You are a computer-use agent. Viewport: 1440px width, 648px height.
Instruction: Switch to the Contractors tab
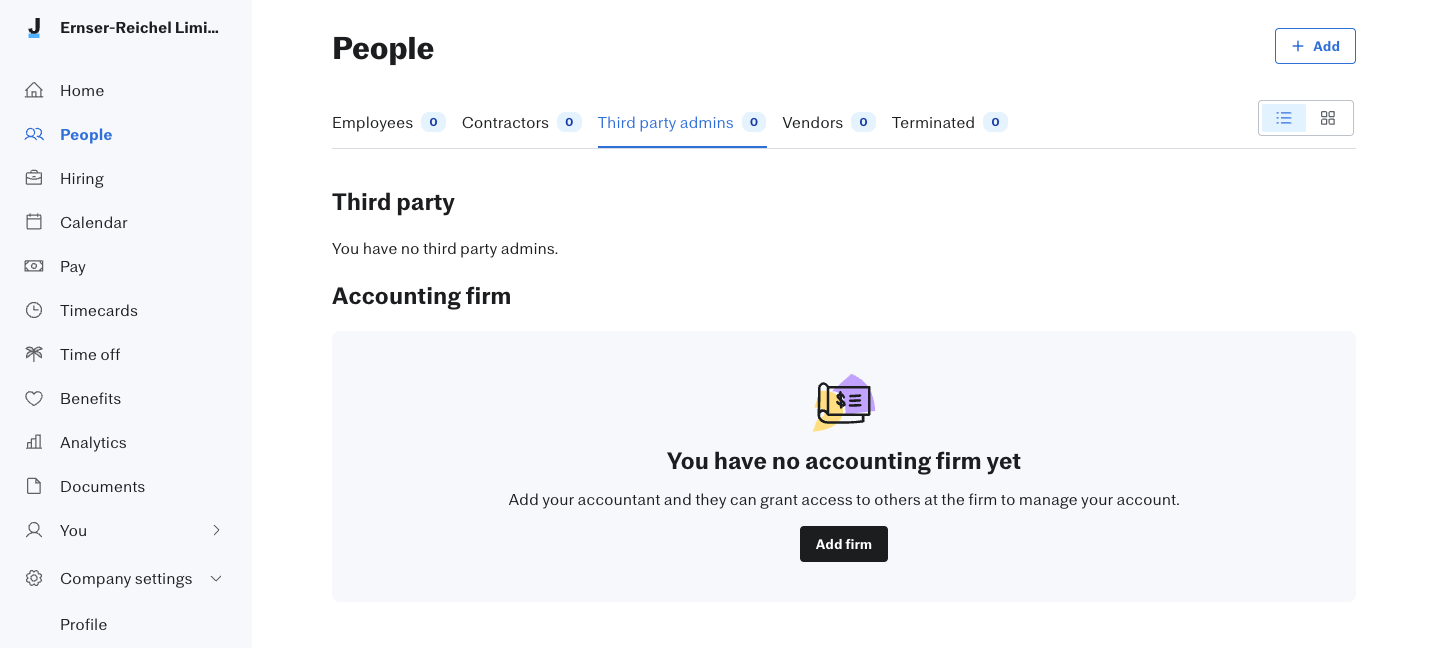(521, 123)
